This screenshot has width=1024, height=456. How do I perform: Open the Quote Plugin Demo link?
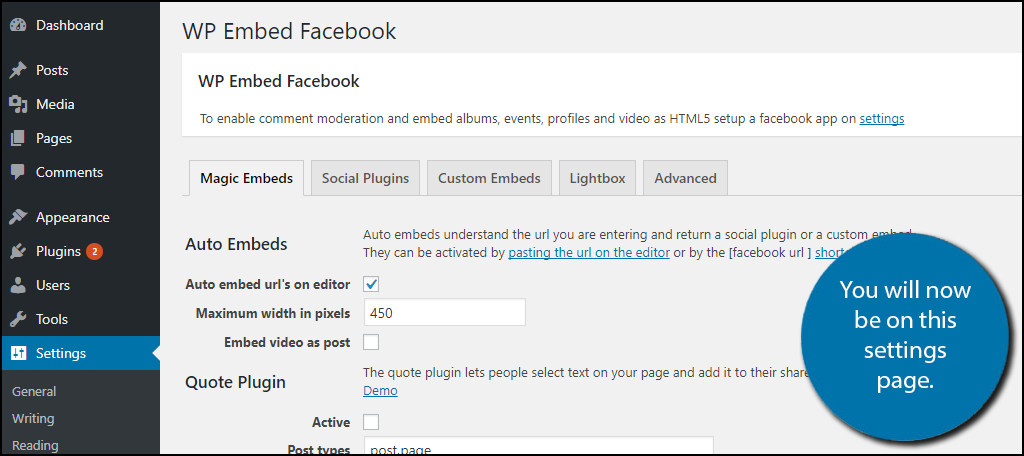[x=380, y=391]
